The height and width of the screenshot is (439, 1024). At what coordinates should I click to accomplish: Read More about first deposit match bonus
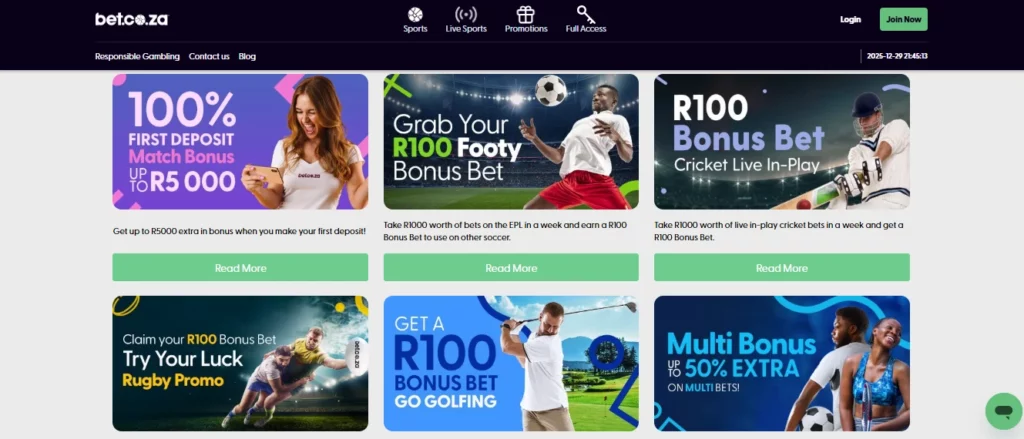pyautogui.click(x=240, y=268)
